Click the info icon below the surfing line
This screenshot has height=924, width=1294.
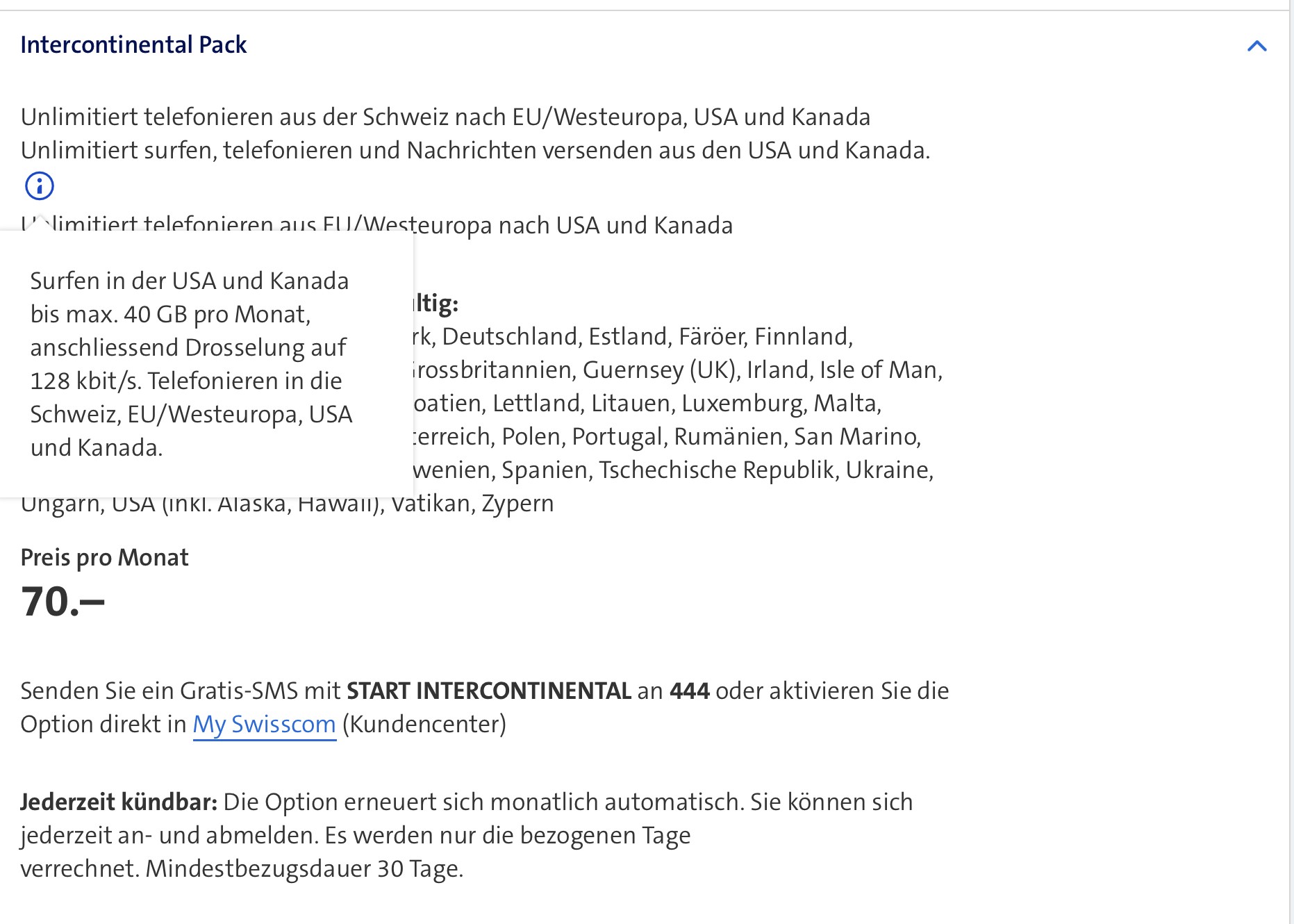(x=40, y=185)
